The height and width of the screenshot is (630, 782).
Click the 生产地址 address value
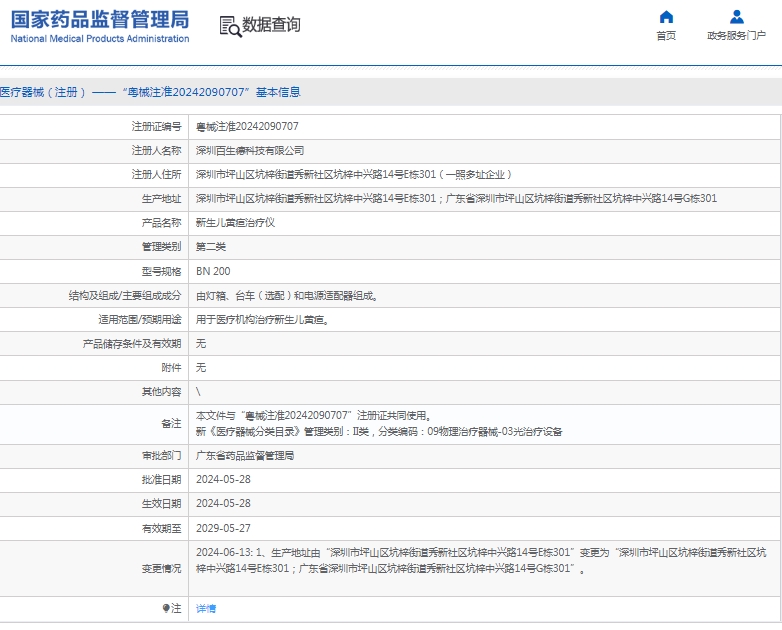pyautogui.click(x=456, y=199)
